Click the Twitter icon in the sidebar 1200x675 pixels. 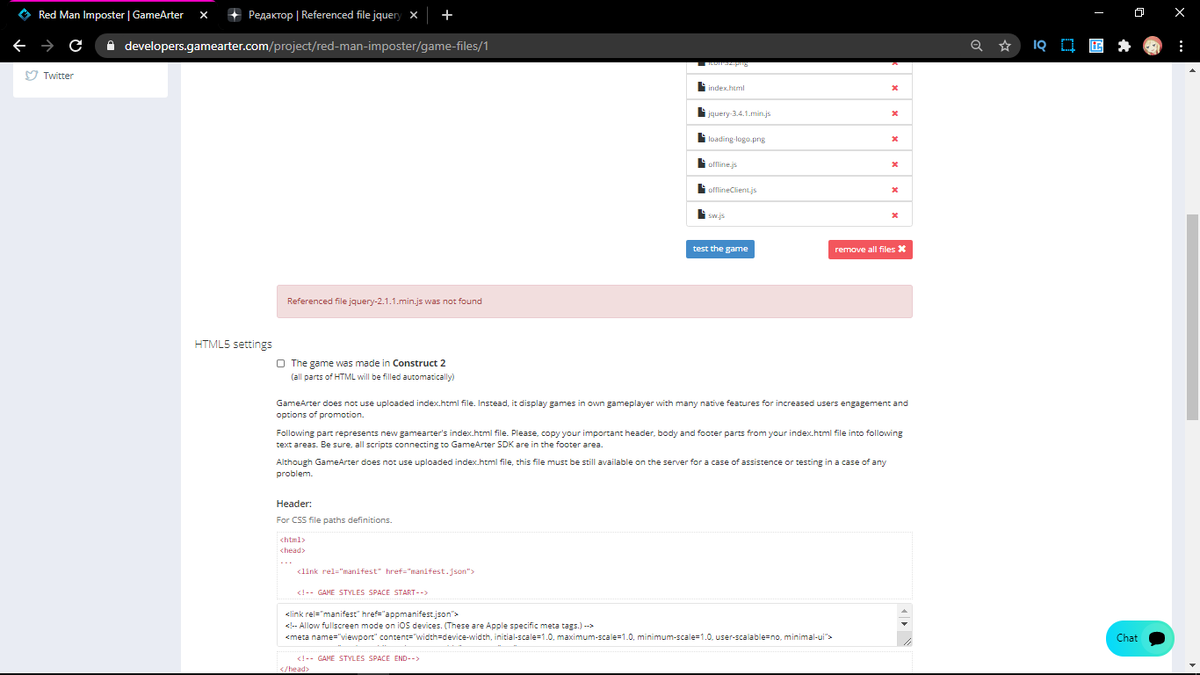(x=32, y=75)
